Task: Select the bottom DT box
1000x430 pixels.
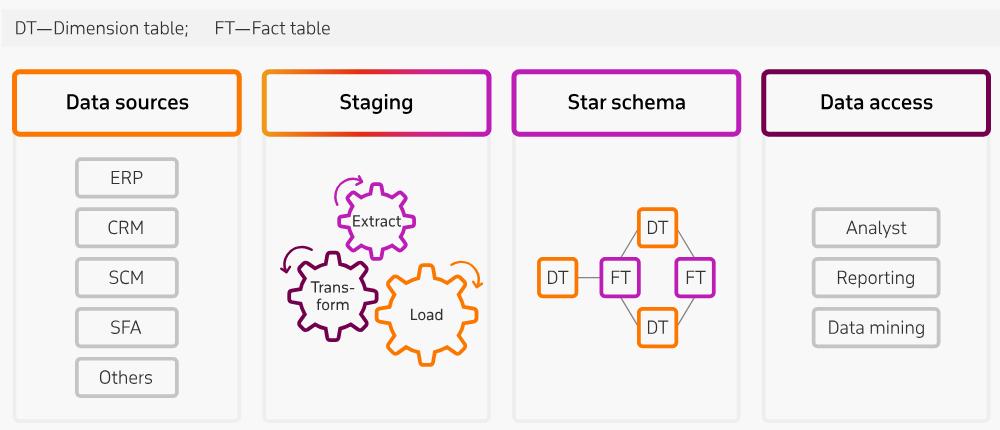Action: (657, 327)
